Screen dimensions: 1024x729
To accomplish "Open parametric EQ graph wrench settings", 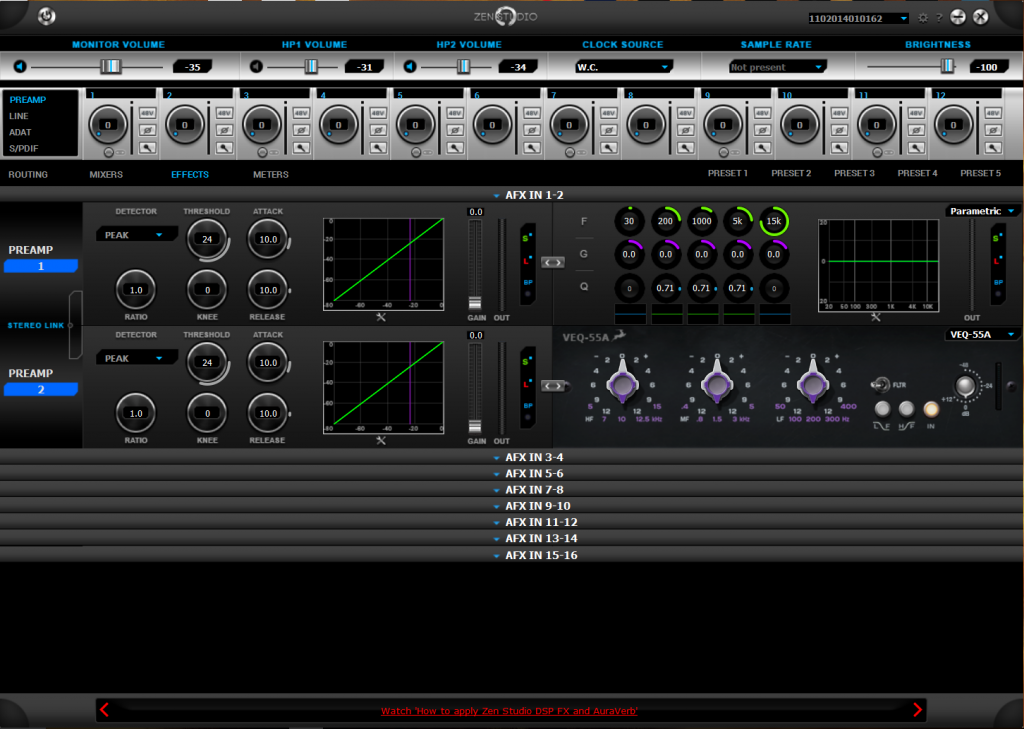I will pos(876,317).
